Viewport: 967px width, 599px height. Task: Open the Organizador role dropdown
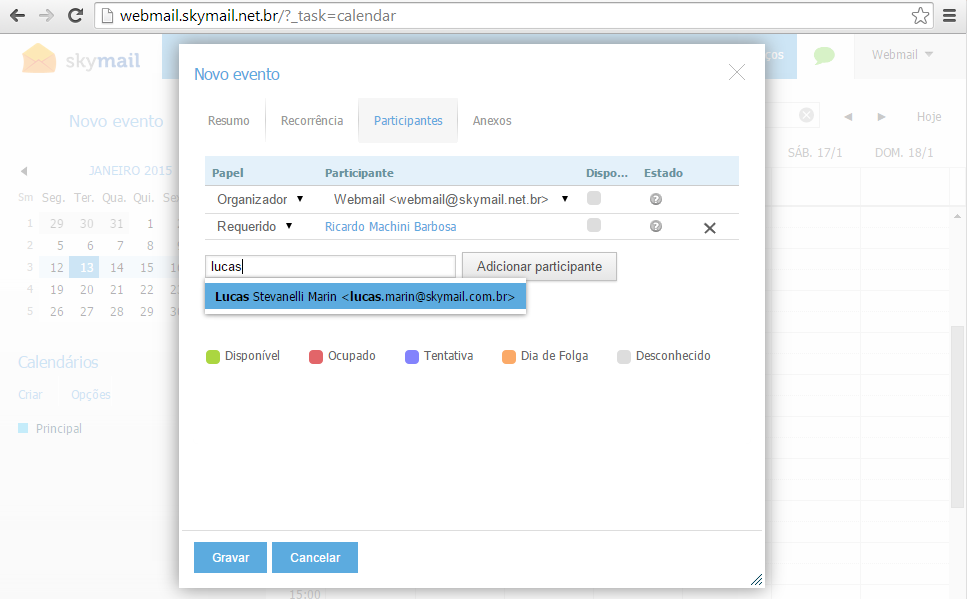pos(260,199)
